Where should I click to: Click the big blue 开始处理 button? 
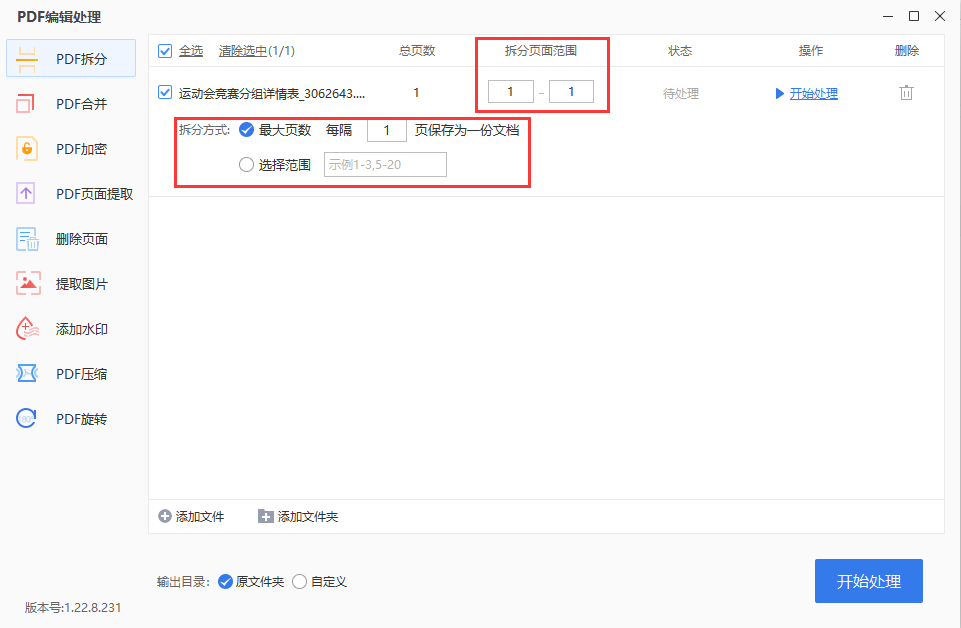coord(868,581)
